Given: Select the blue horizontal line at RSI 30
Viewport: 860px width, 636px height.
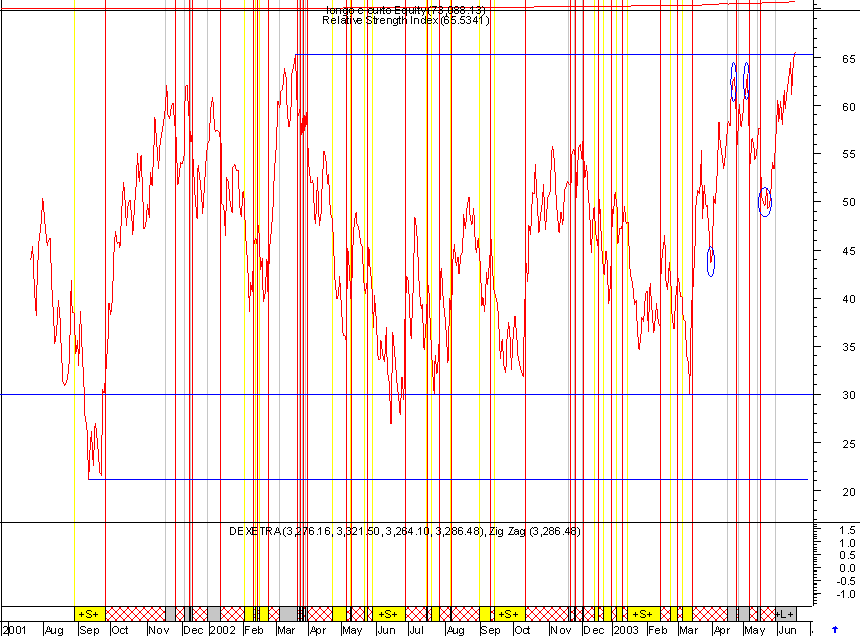Looking at the screenshot, I should 406,394.
